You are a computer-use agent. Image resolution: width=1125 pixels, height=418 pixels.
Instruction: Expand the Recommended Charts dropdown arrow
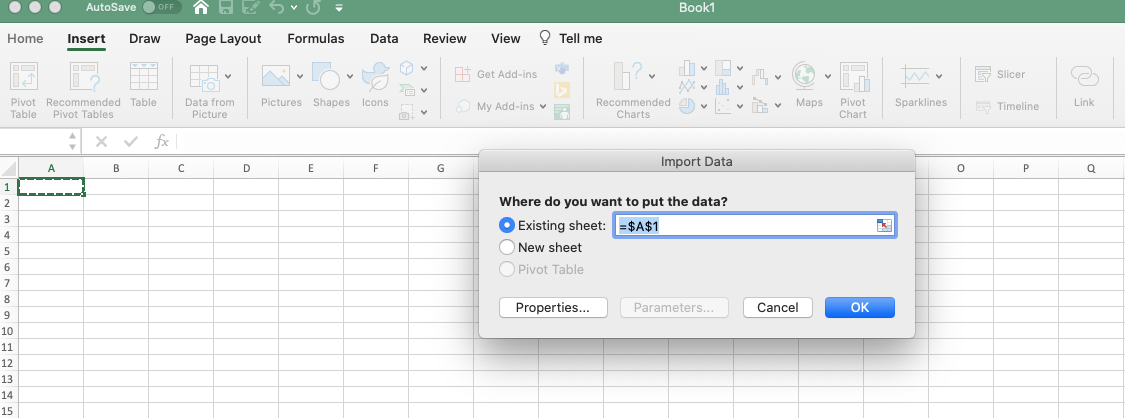pos(652,76)
